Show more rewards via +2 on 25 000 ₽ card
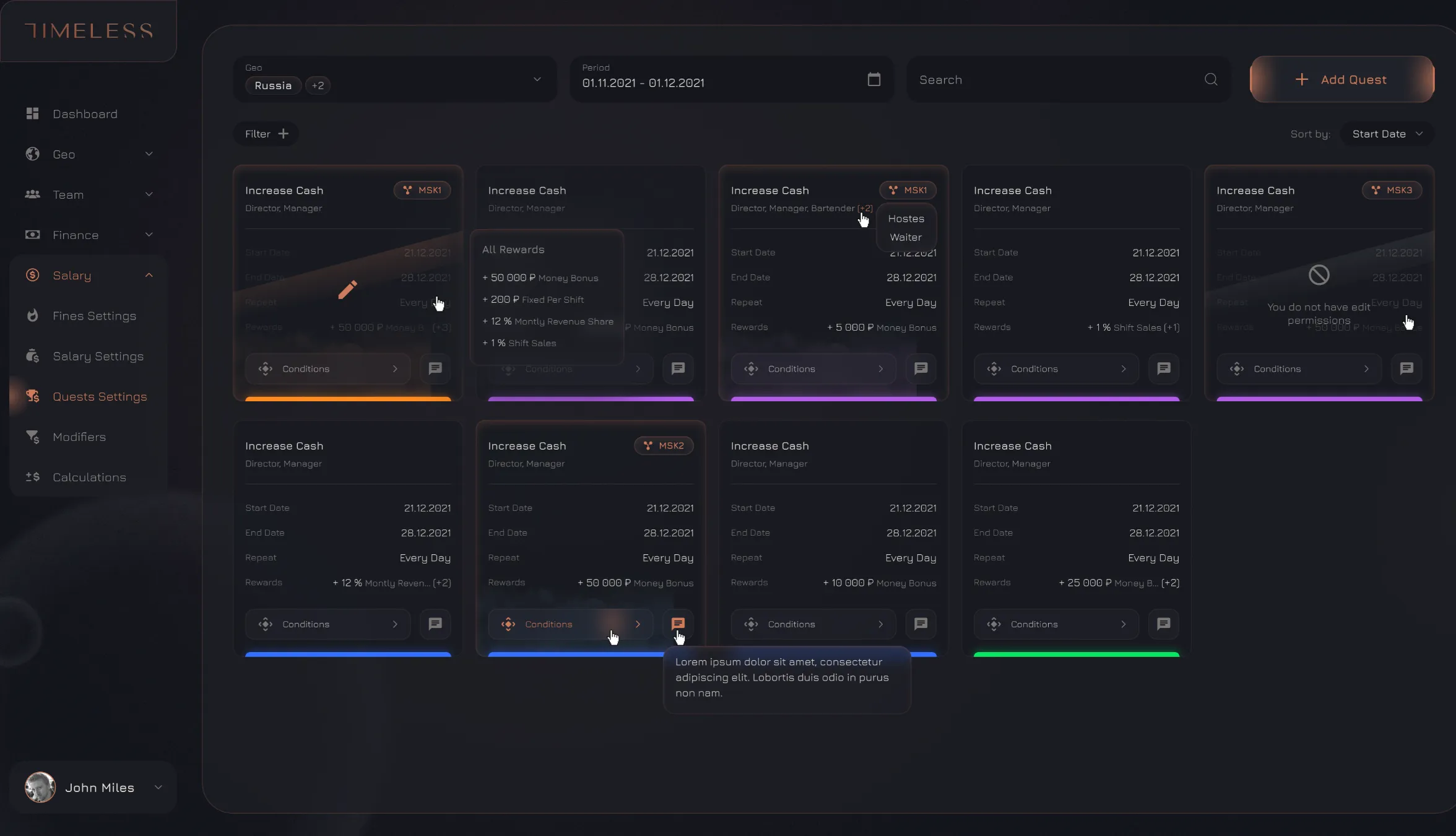Image resolution: width=1456 pixels, height=836 pixels. click(1171, 583)
